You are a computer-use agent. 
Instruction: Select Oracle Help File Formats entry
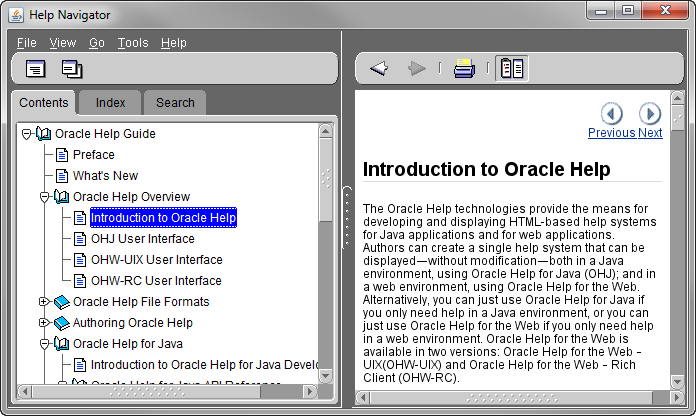tap(141, 302)
